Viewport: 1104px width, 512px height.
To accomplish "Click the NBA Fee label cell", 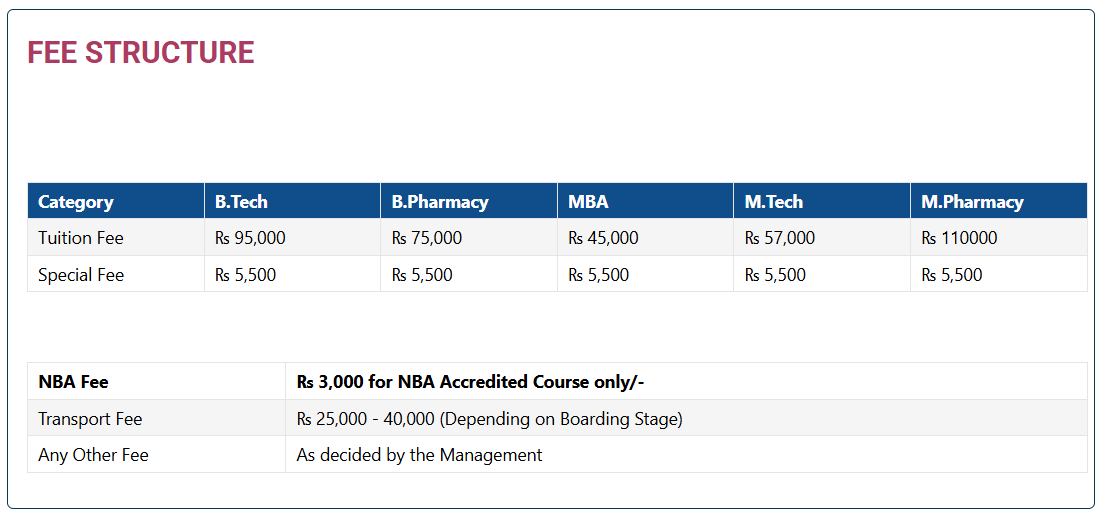I will pos(73,381).
